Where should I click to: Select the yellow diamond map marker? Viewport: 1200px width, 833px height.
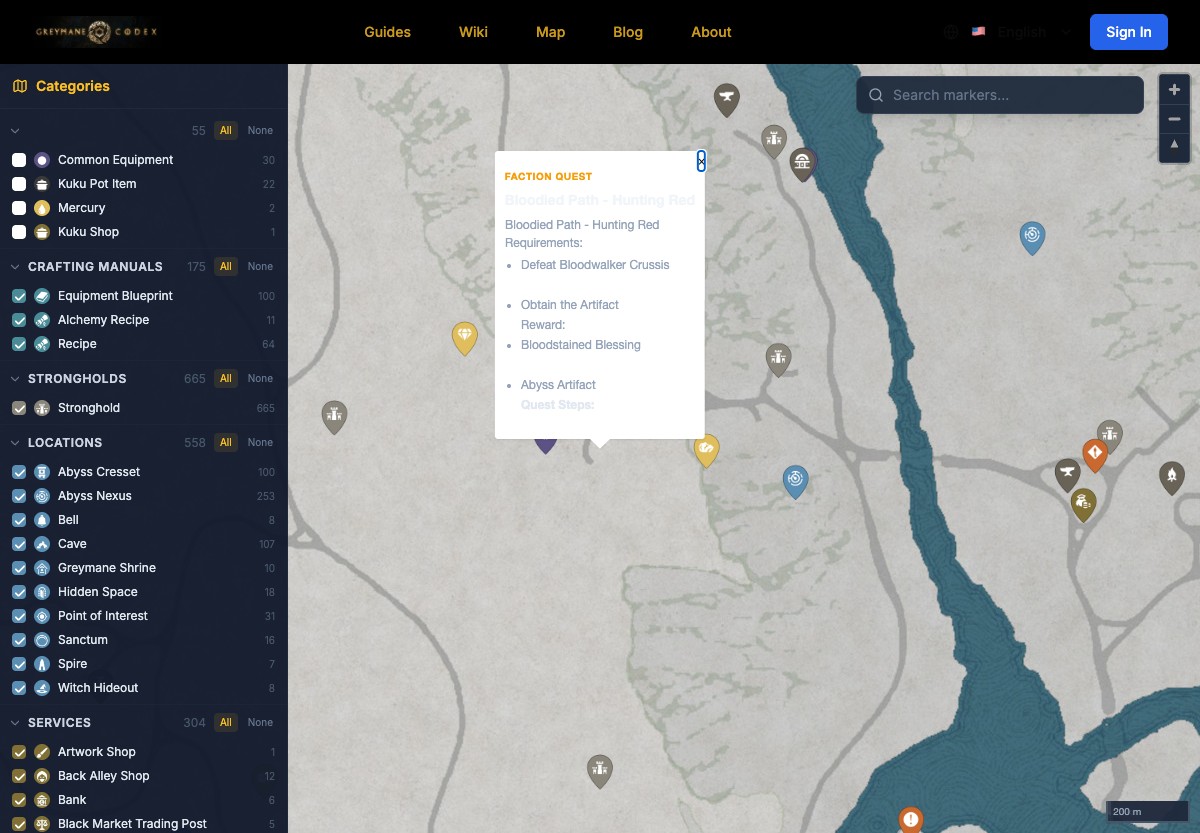click(464, 336)
